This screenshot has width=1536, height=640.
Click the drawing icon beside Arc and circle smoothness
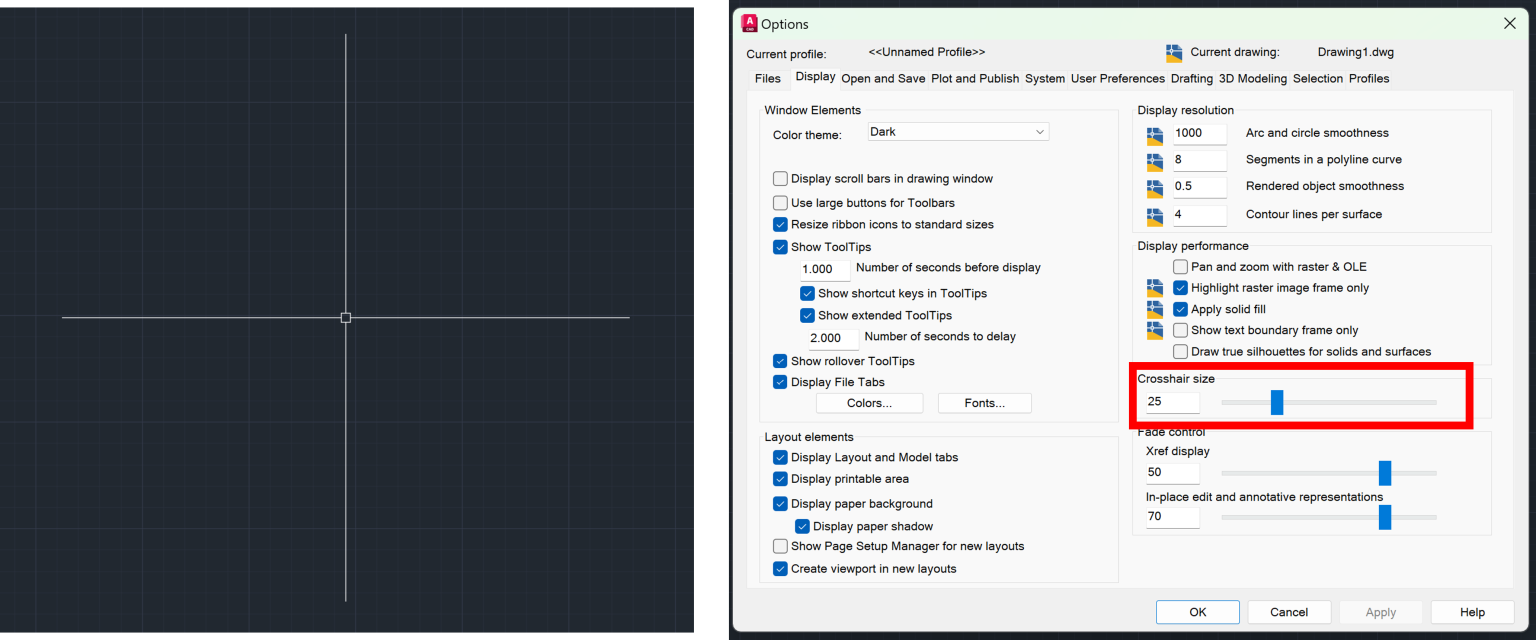[x=1153, y=133]
